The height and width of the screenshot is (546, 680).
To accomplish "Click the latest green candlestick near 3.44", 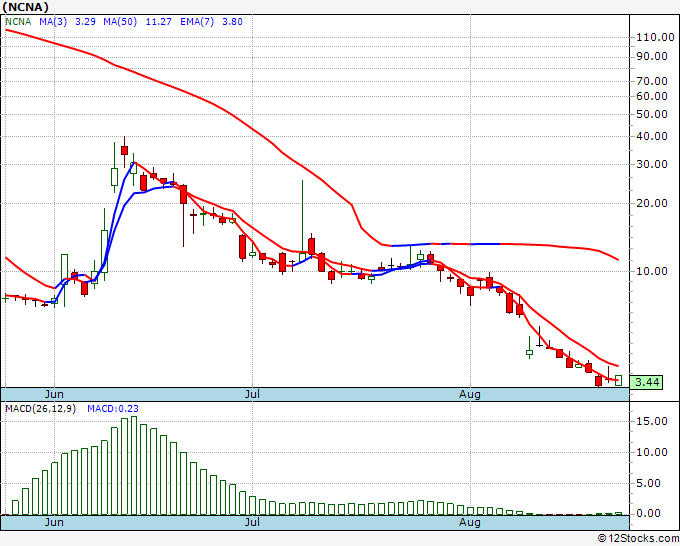I will (618, 381).
